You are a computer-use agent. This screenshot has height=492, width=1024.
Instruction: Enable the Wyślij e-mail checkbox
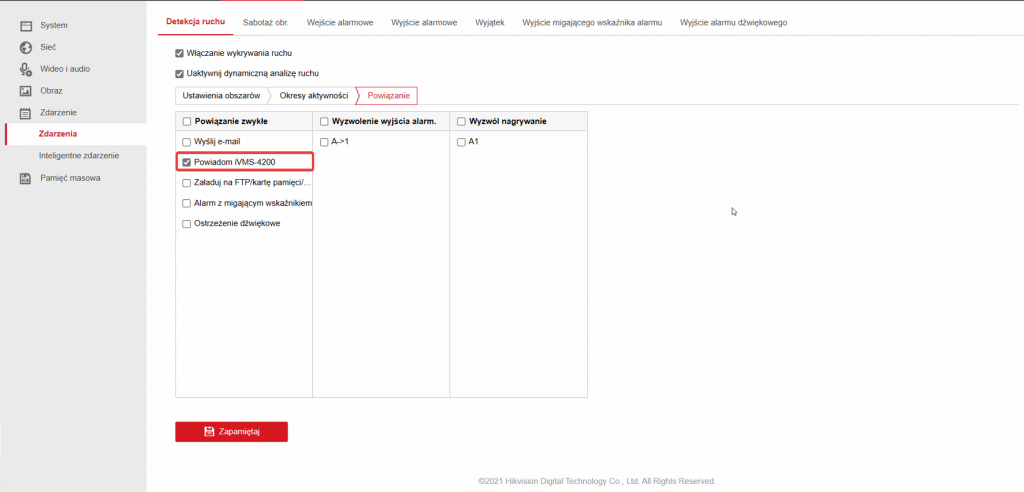pyautogui.click(x=186, y=142)
